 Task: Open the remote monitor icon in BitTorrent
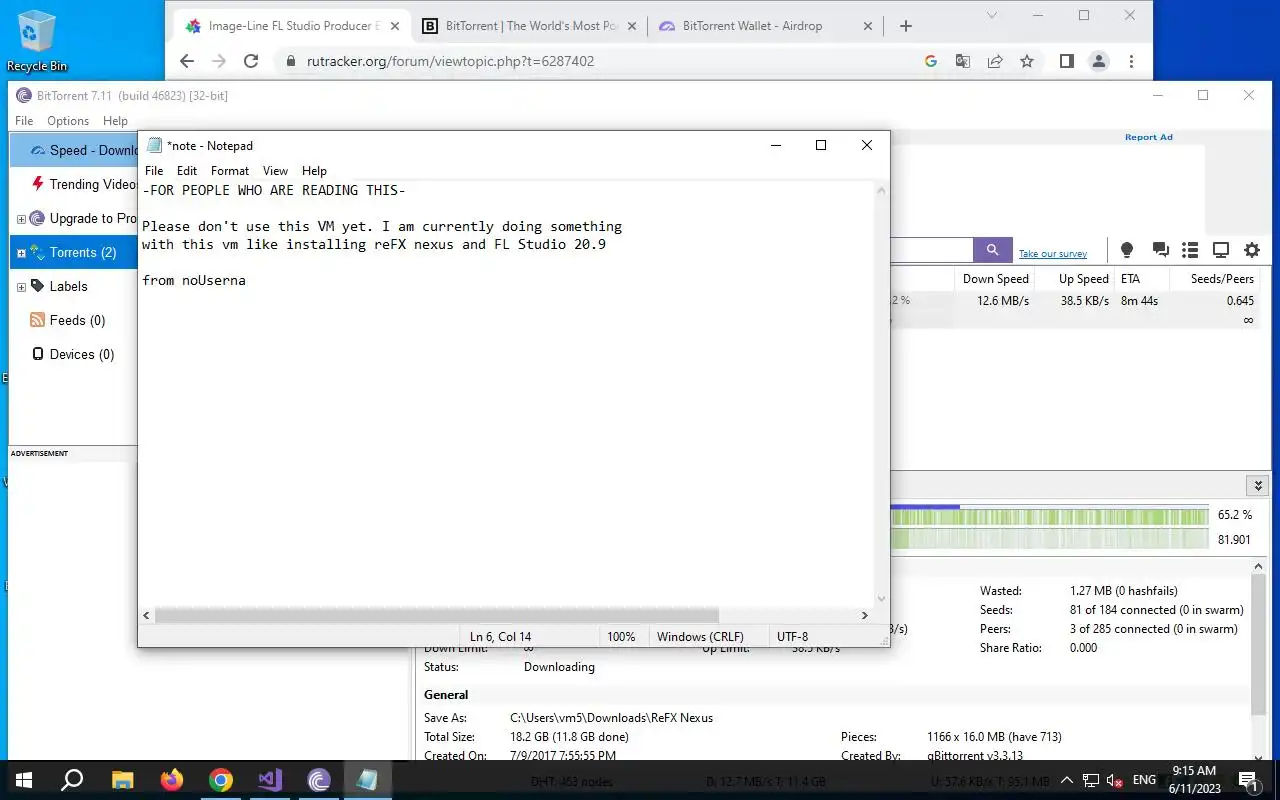click(1221, 250)
